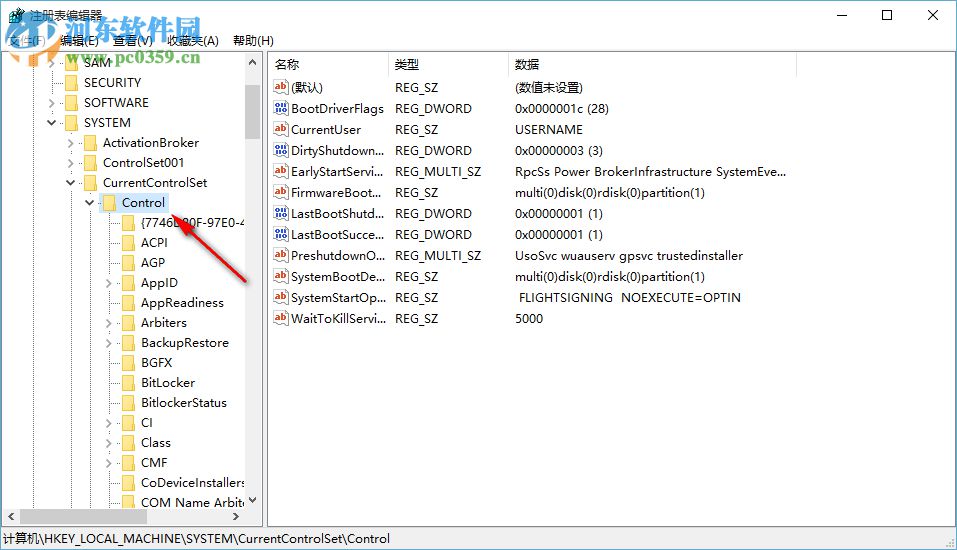957x550 pixels.
Task: Click the SAM key label
Action: 98,62
